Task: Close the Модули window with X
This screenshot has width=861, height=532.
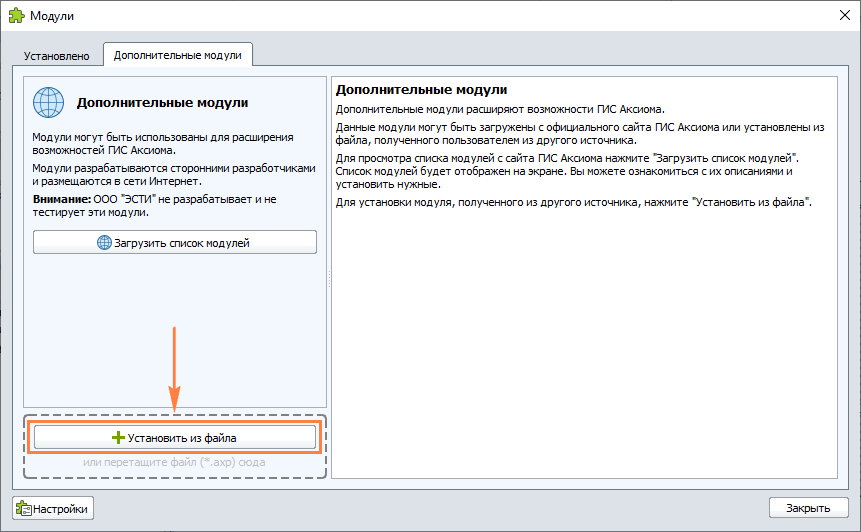Action: [x=837, y=17]
